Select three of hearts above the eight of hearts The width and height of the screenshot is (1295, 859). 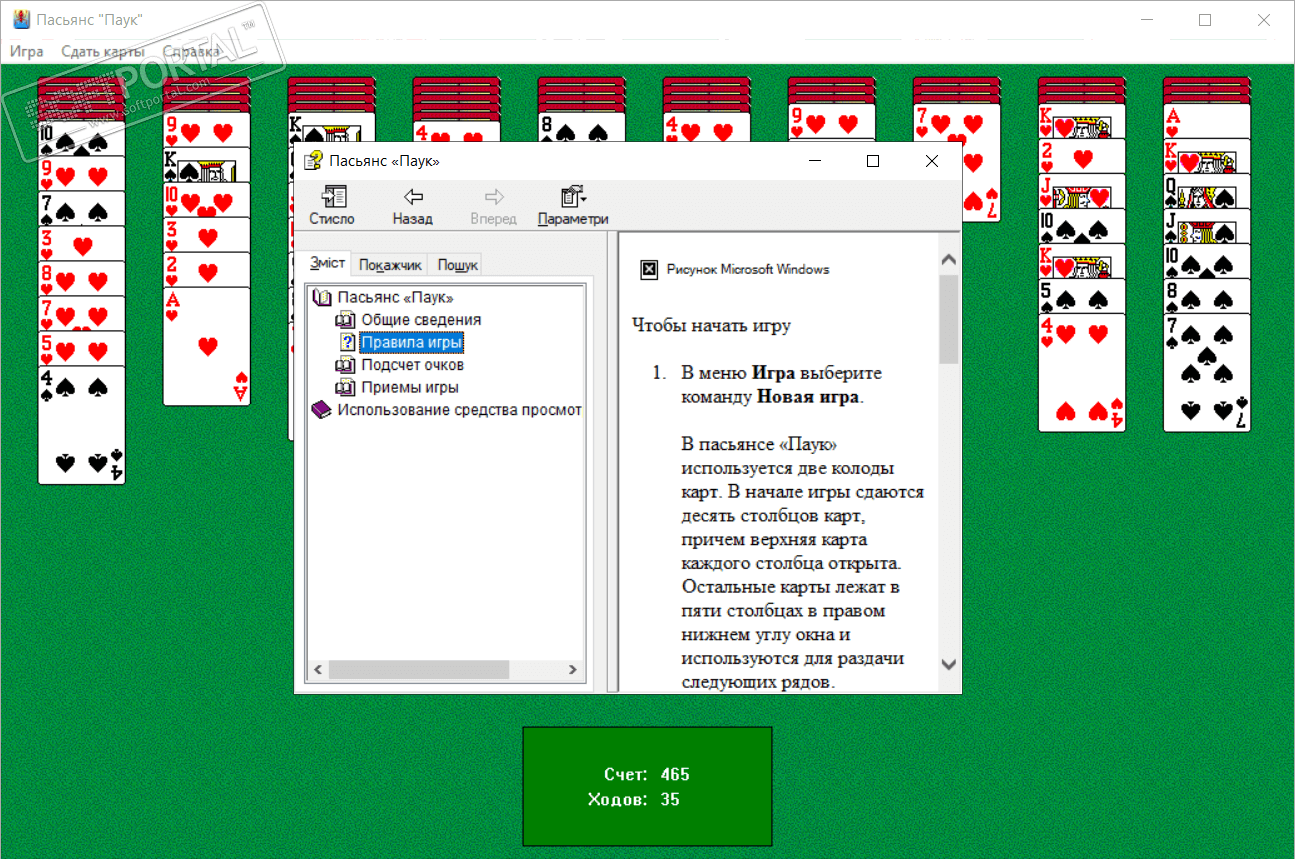tap(82, 244)
